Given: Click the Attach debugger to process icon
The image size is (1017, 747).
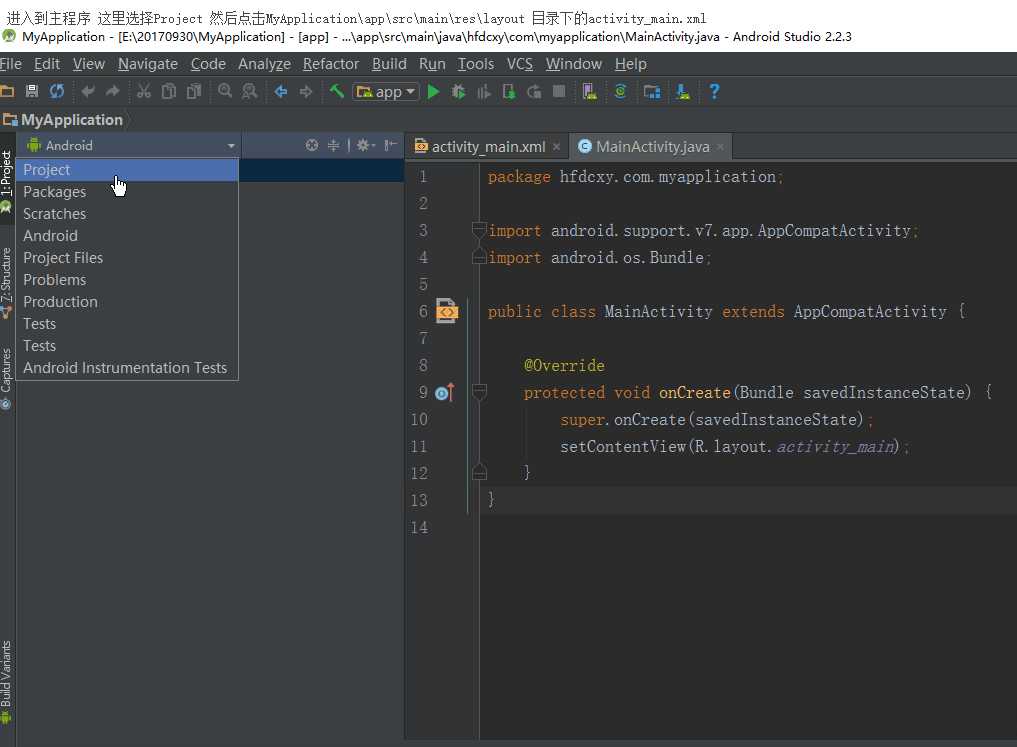Looking at the screenshot, I should pyautogui.click(x=509, y=91).
